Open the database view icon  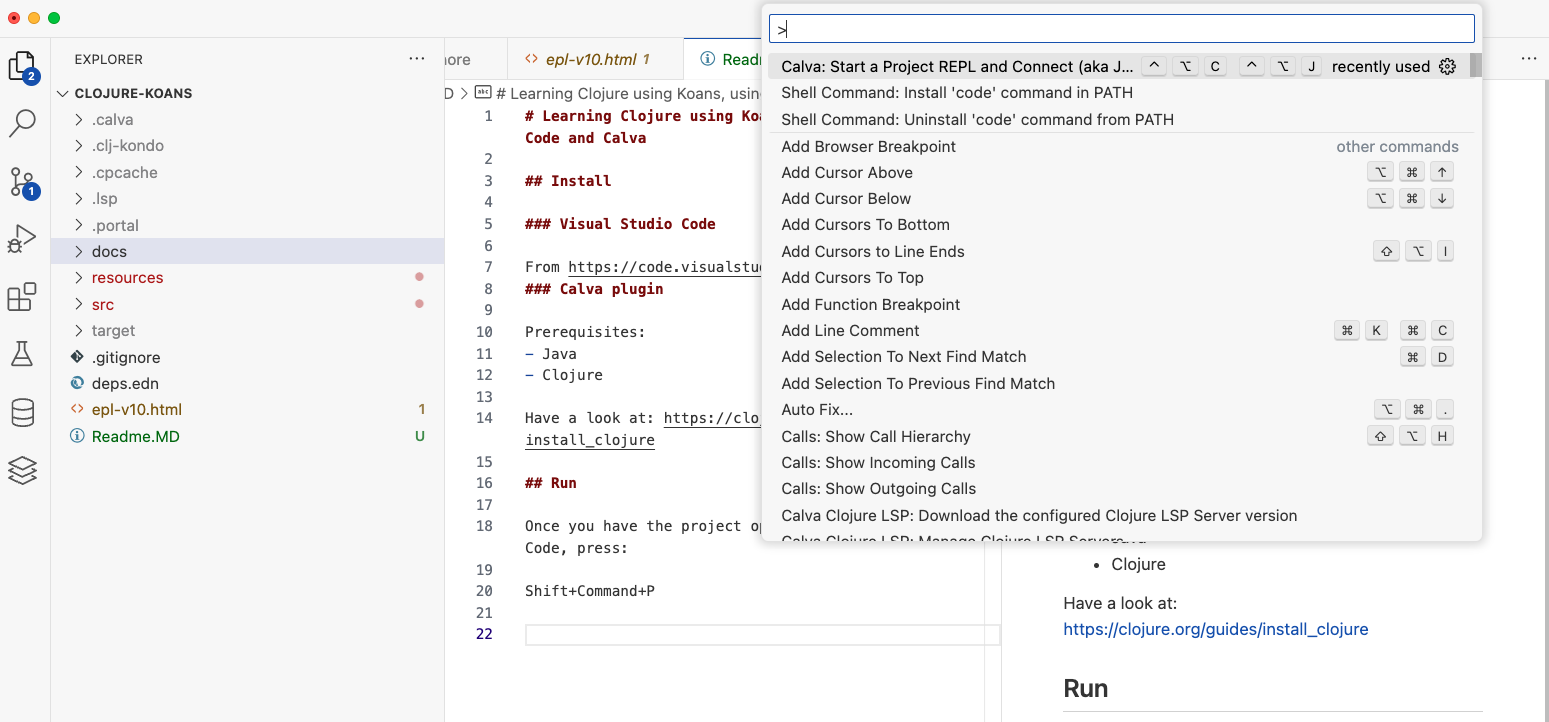(22, 412)
